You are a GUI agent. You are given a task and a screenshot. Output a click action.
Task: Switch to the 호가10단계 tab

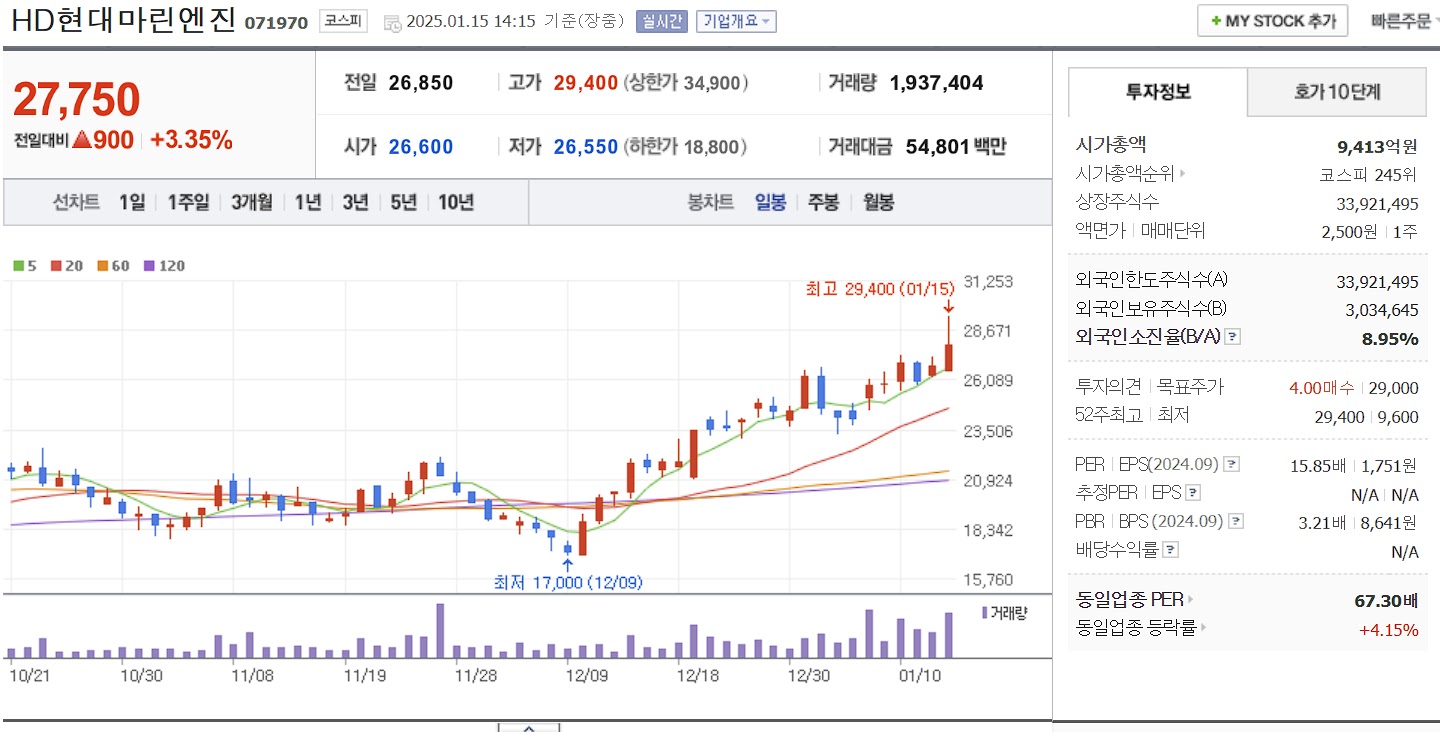(x=1337, y=92)
